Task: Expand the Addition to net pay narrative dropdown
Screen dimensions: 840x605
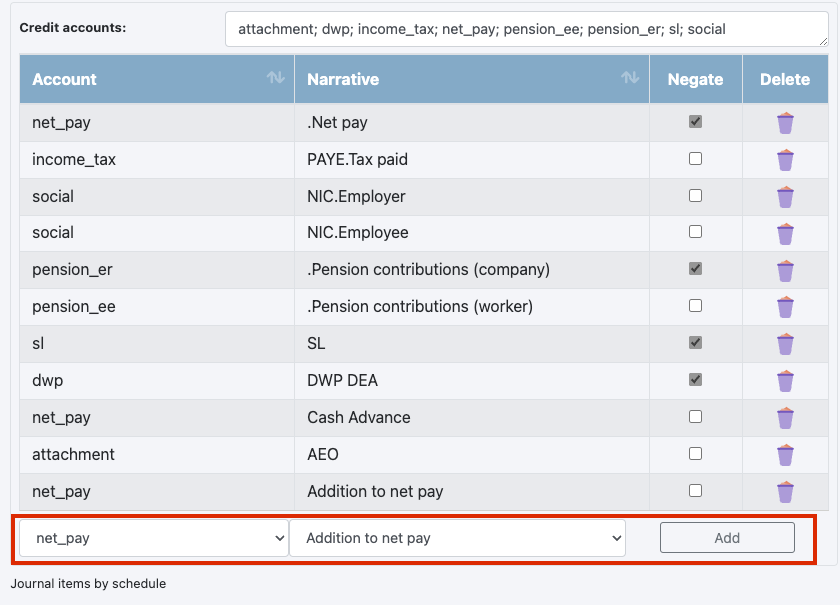Action: 457,538
